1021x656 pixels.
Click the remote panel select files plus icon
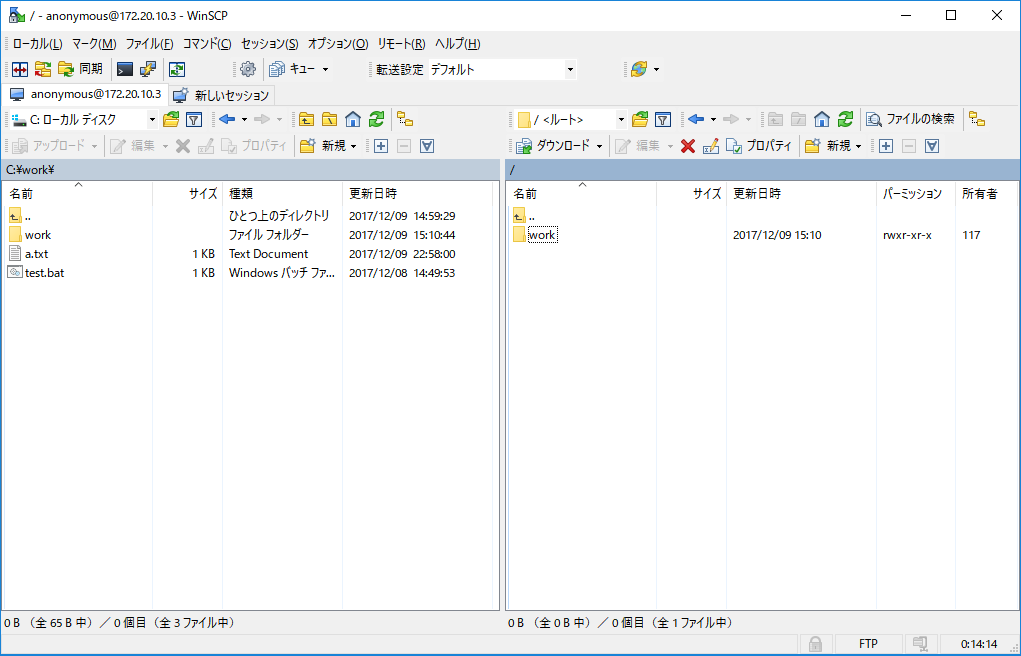pyautogui.click(x=886, y=146)
